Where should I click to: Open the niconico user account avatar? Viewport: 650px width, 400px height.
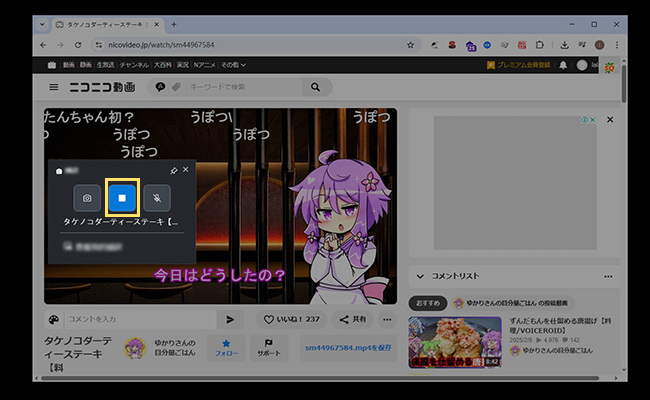tap(582, 65)
